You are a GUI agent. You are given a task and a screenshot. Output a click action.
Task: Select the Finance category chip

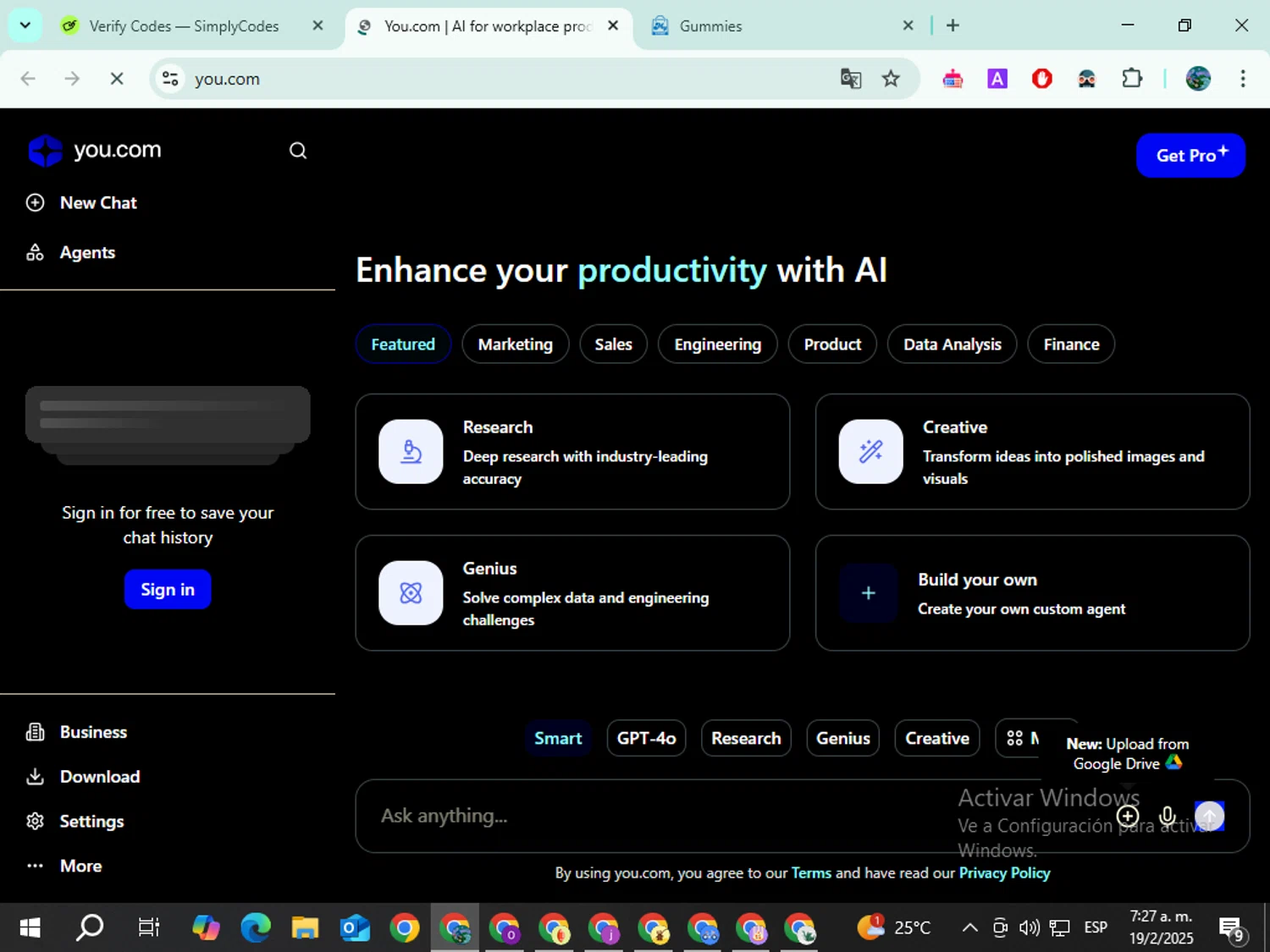1071,344
